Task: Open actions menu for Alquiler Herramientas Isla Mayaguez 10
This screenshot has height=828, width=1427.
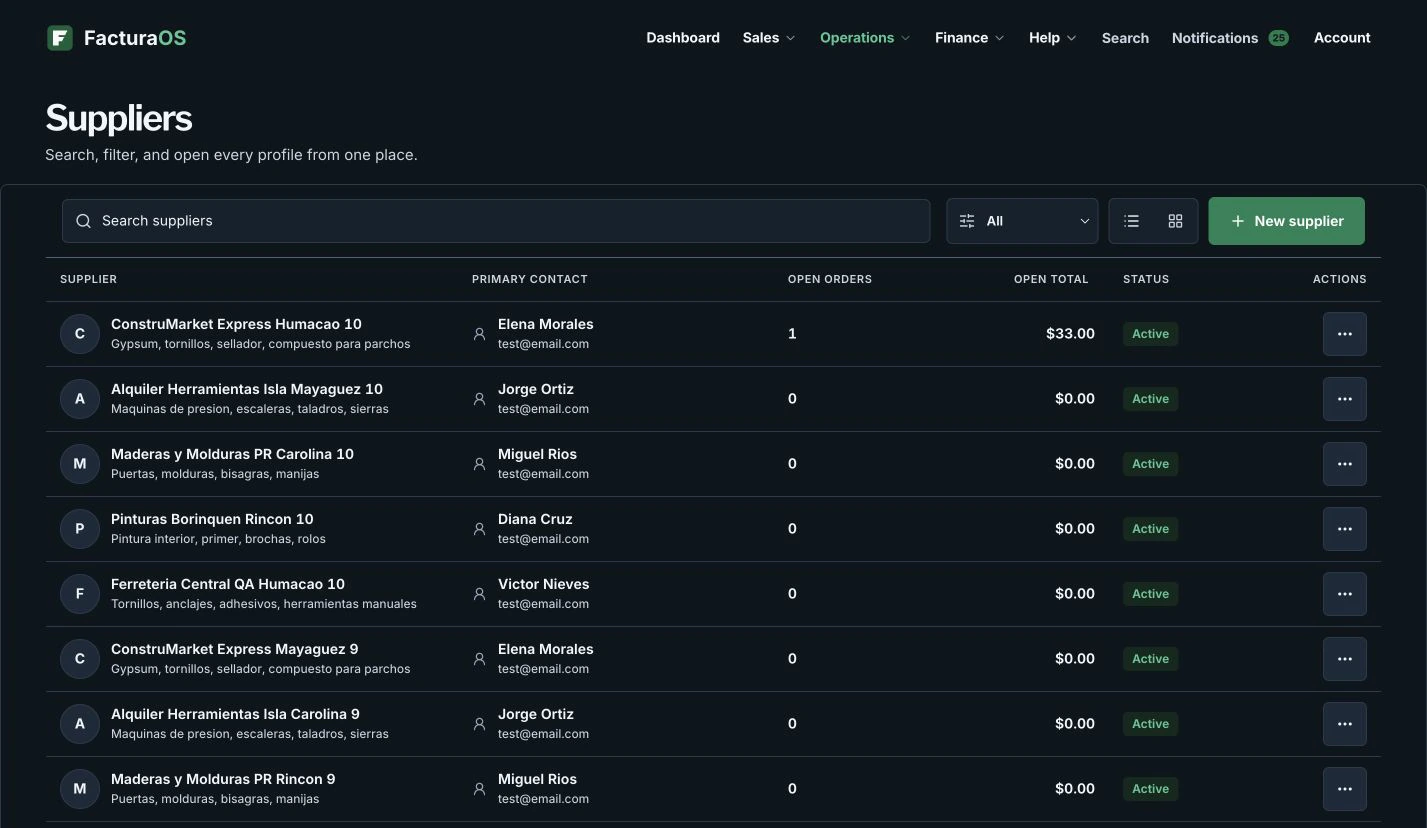Action: (x=1344, y=399)
